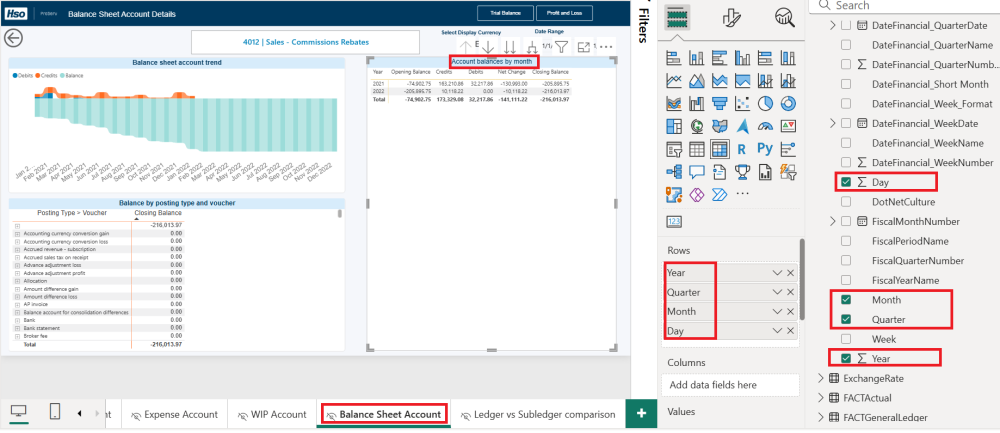Screen dimensions: 1000x433
Task: Select the area chart visual
Action: [x=696, y=81]
